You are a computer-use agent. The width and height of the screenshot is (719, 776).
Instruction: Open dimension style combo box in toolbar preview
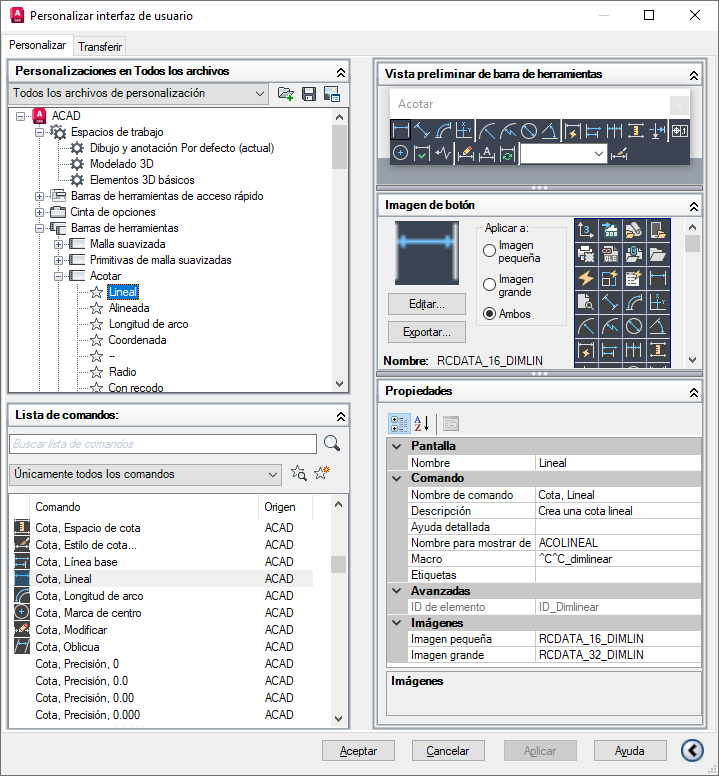563,154
